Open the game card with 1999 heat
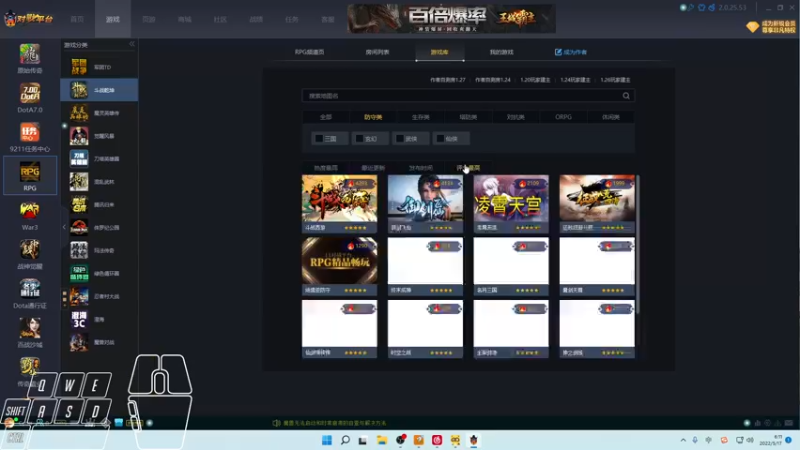 pyautogui.click(x=597, y=204)
